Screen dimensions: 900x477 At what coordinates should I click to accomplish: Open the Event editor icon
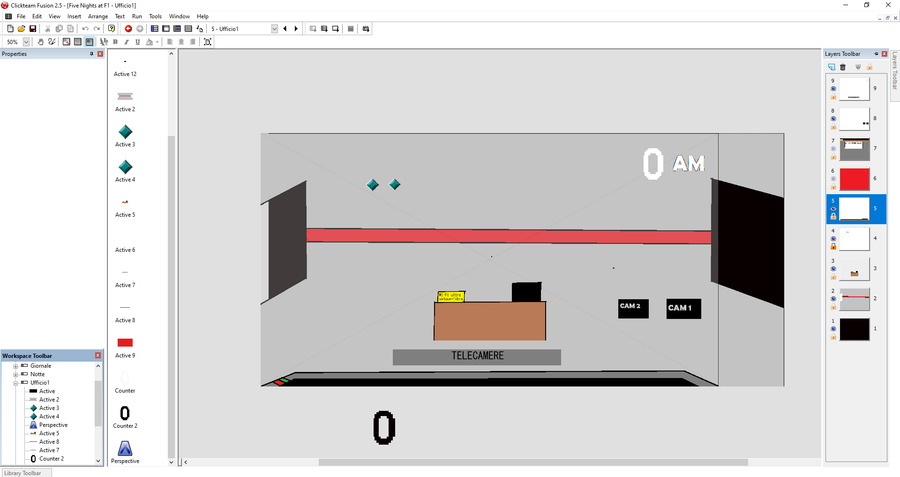pos(177,29)
